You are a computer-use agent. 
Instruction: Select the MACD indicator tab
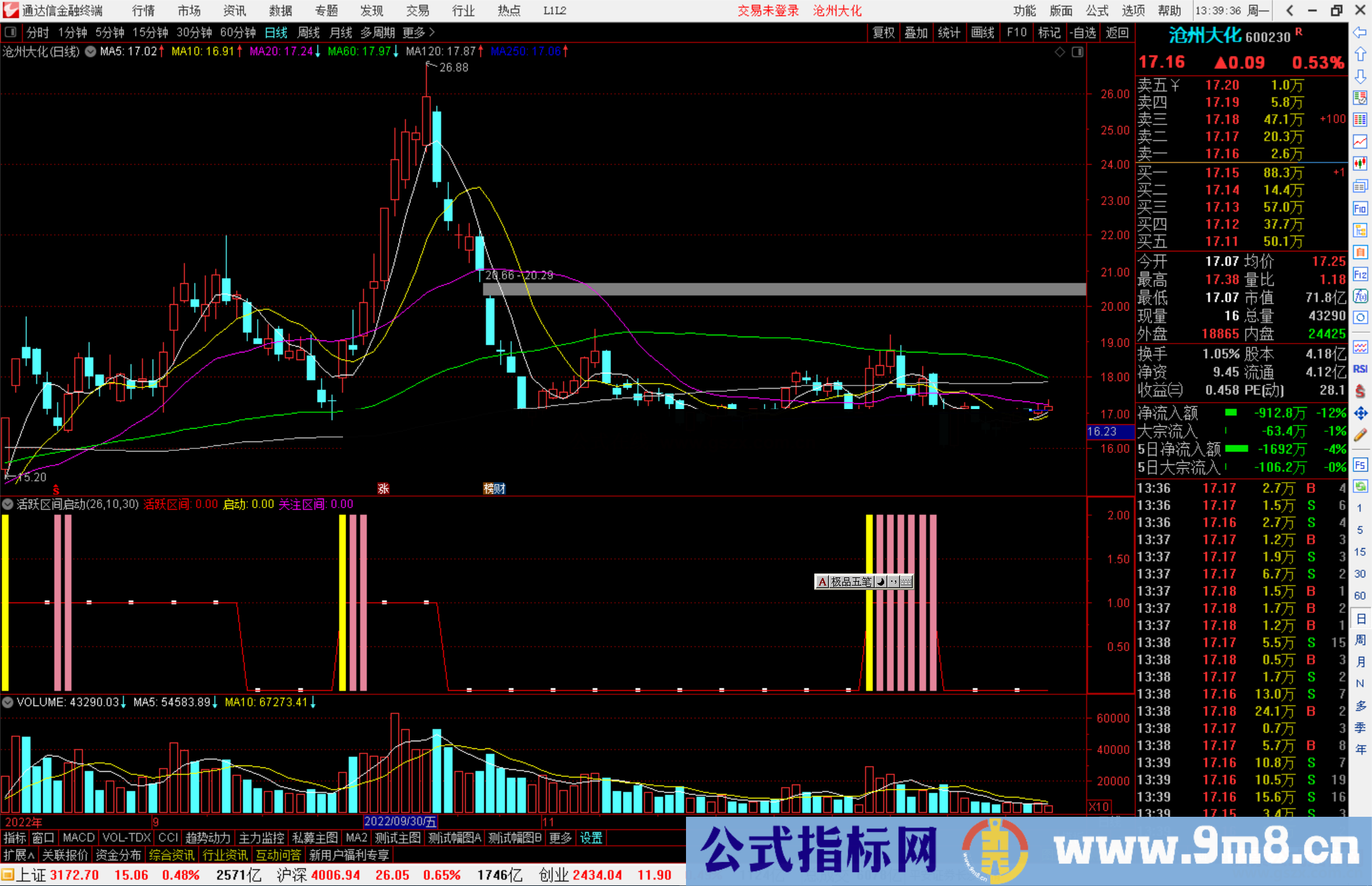point(78,838)
